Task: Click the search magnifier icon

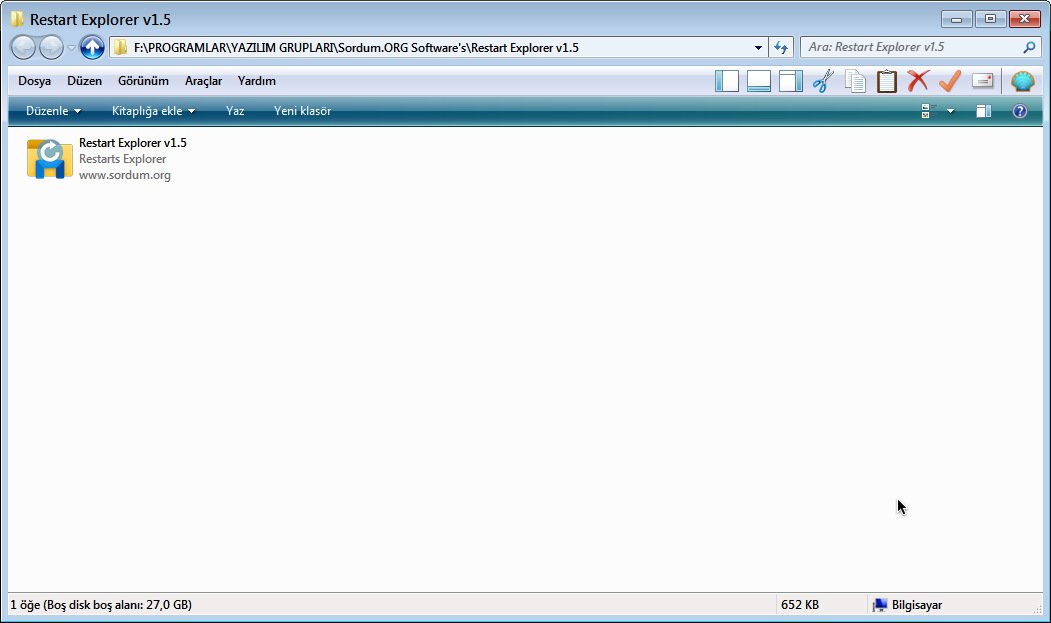Action: [x=1030, y=47]
